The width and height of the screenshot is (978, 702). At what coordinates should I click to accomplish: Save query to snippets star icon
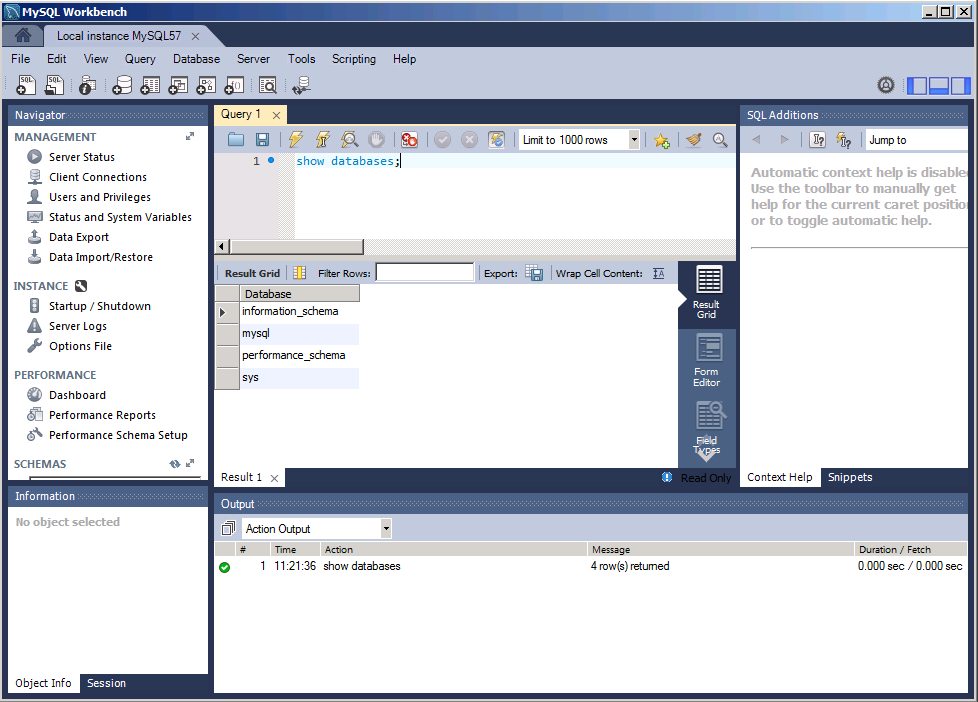[662, 140]
